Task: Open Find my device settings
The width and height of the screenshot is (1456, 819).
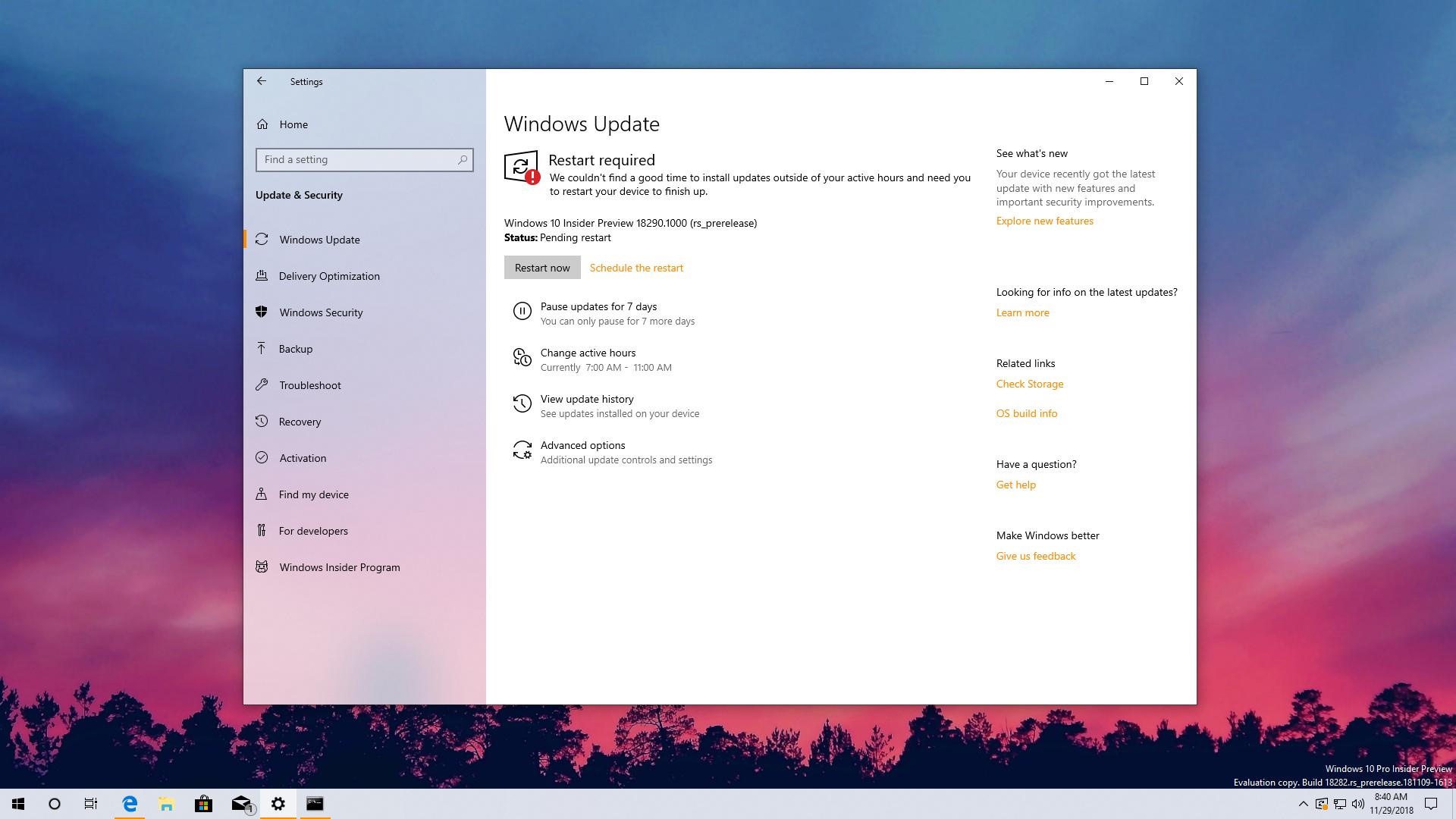Action: 314,494
